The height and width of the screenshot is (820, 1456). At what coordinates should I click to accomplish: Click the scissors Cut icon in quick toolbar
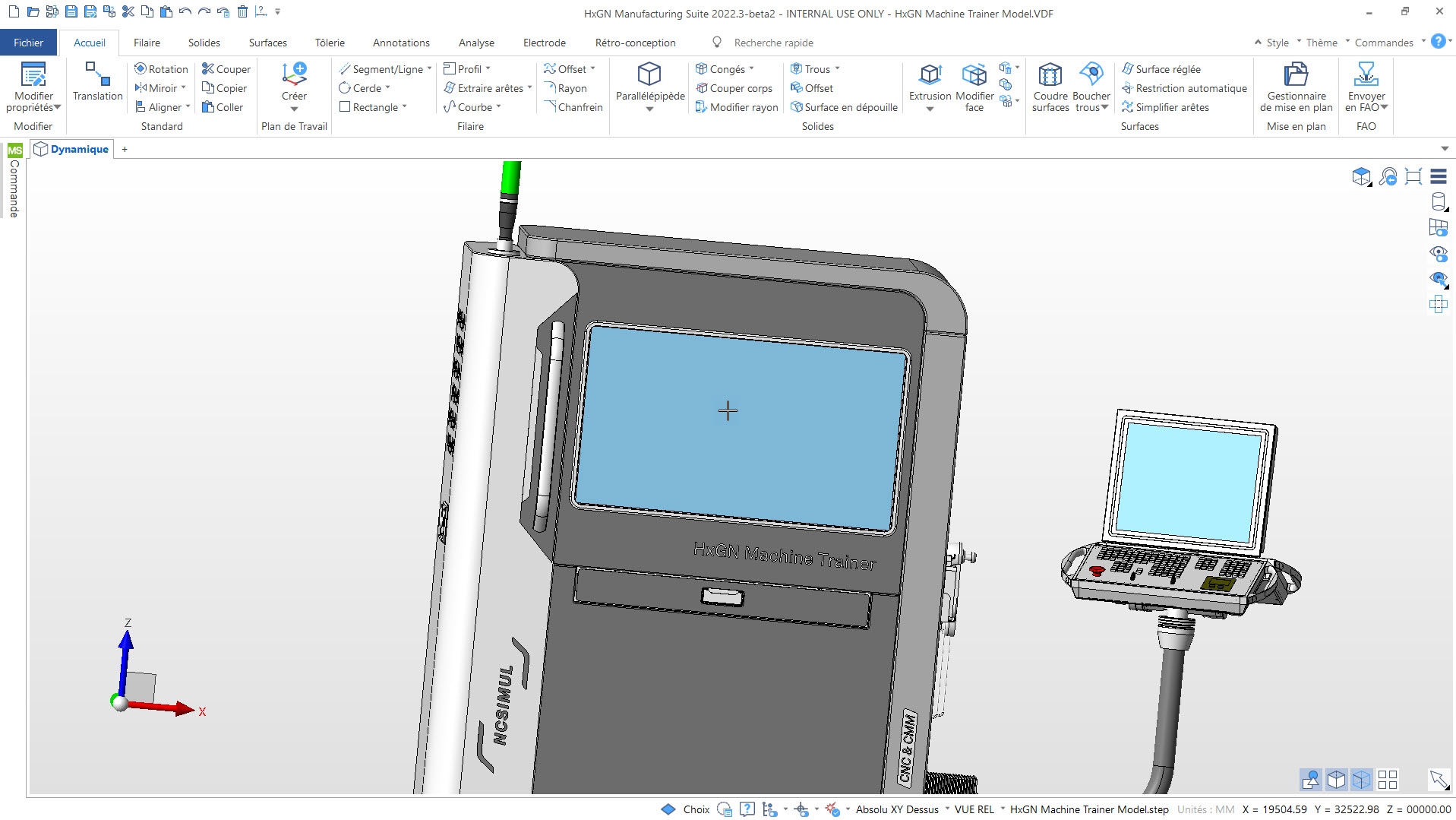click(x=128, y=11)
